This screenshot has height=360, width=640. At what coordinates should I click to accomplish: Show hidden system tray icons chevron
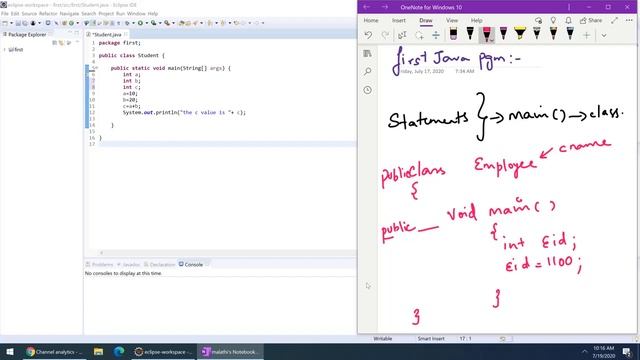pyautogui.click(x=584, y=351)
